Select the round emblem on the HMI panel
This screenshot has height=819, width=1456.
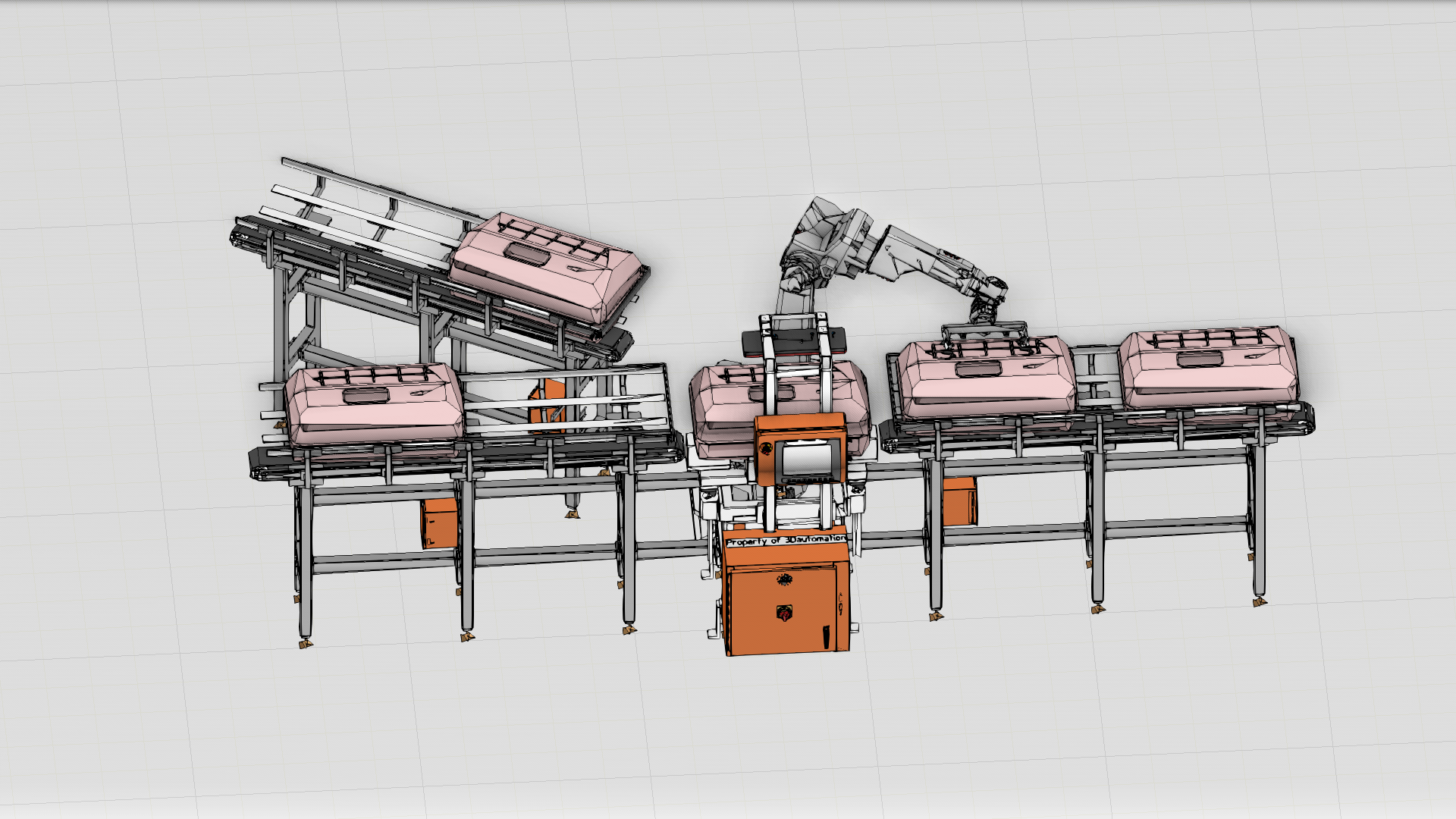pyautogui.click(x=765, y=449)
